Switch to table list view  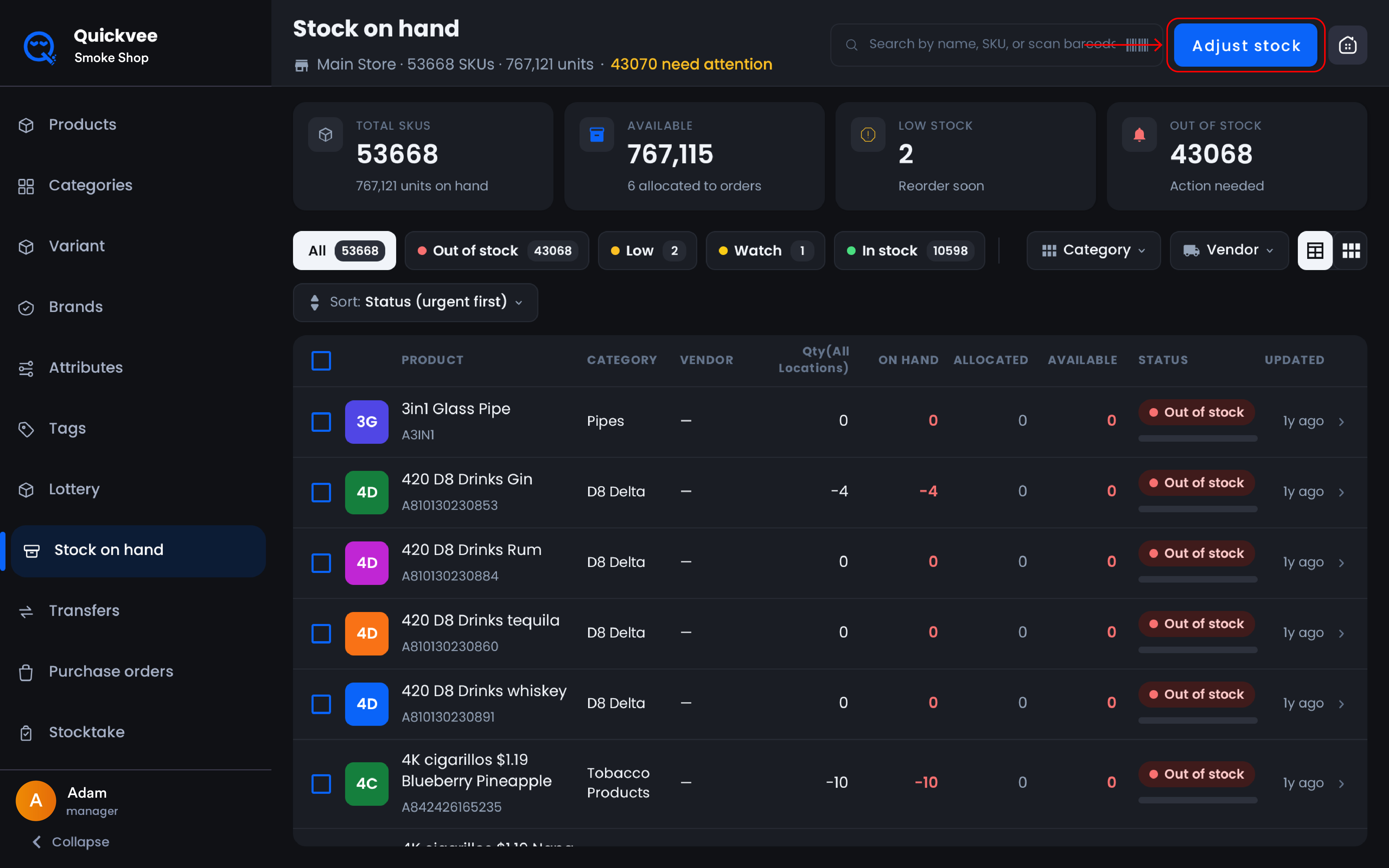(1315, 250)
